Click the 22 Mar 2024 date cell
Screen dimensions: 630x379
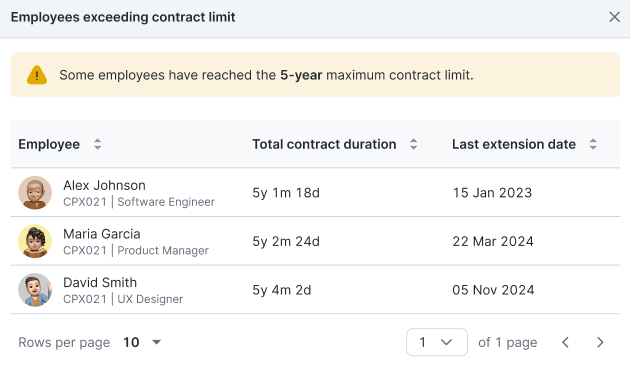pos(493,241)
